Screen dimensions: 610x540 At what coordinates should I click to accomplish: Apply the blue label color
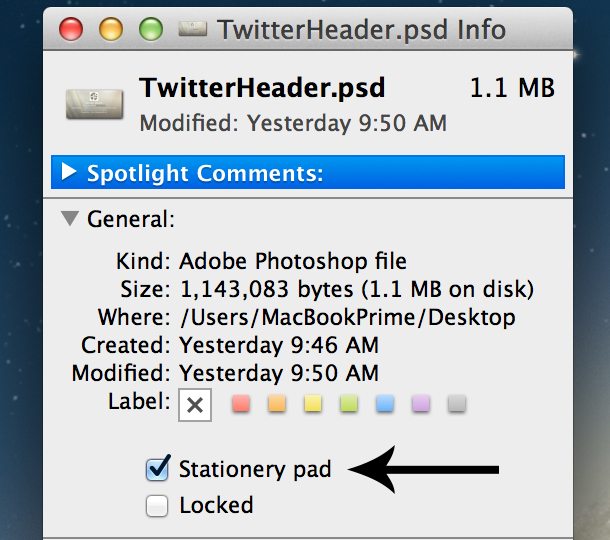point(385,403)
